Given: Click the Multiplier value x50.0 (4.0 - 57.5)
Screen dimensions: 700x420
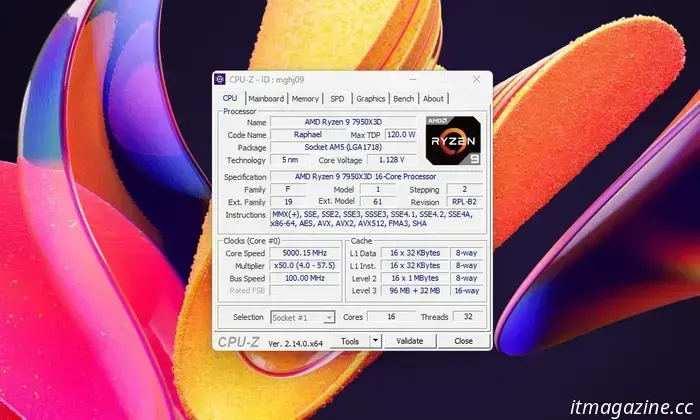Looking at the screenshot, I should point(305,265).
